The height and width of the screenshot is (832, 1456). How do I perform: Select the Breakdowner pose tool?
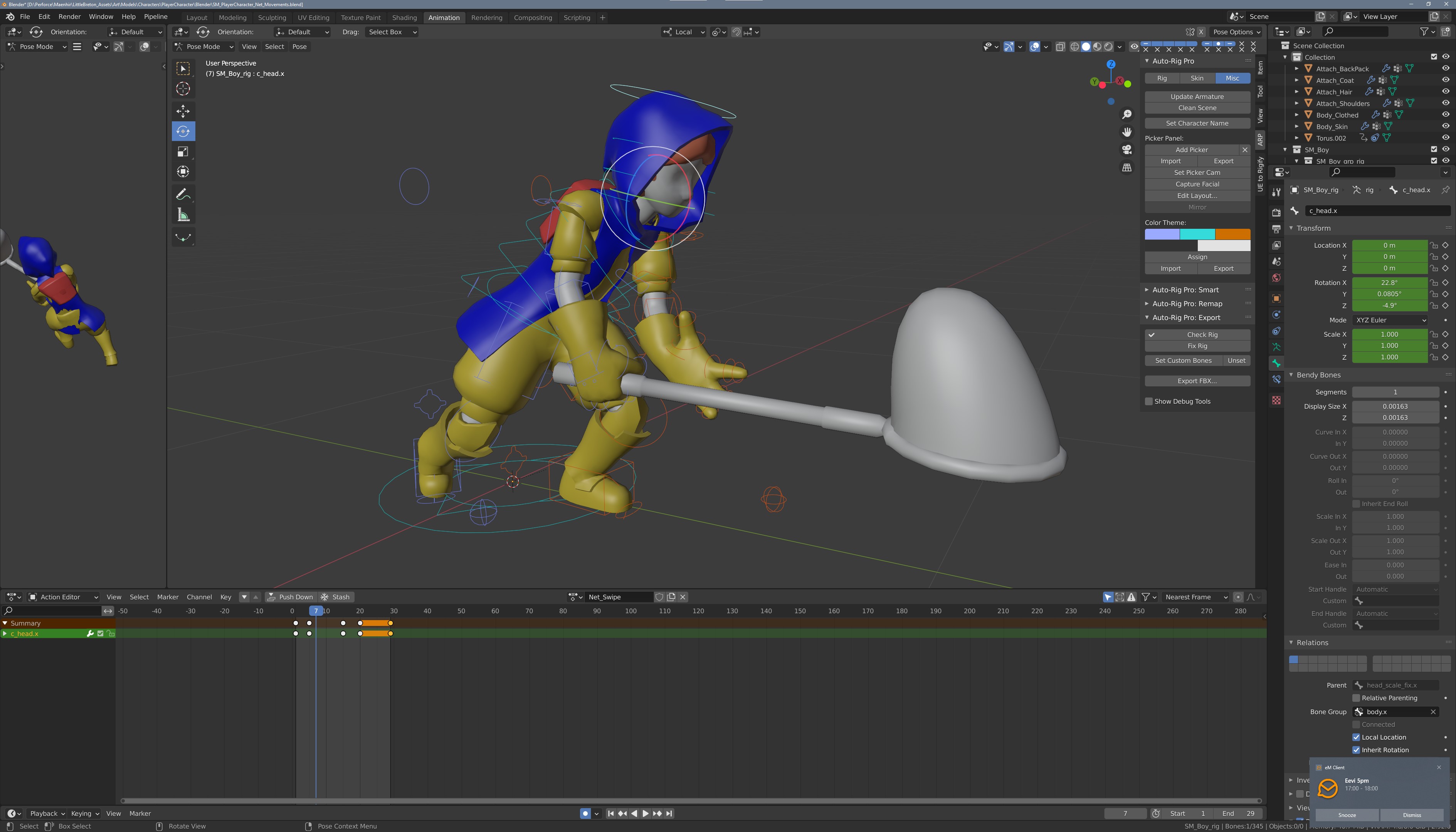coord(183,237)
